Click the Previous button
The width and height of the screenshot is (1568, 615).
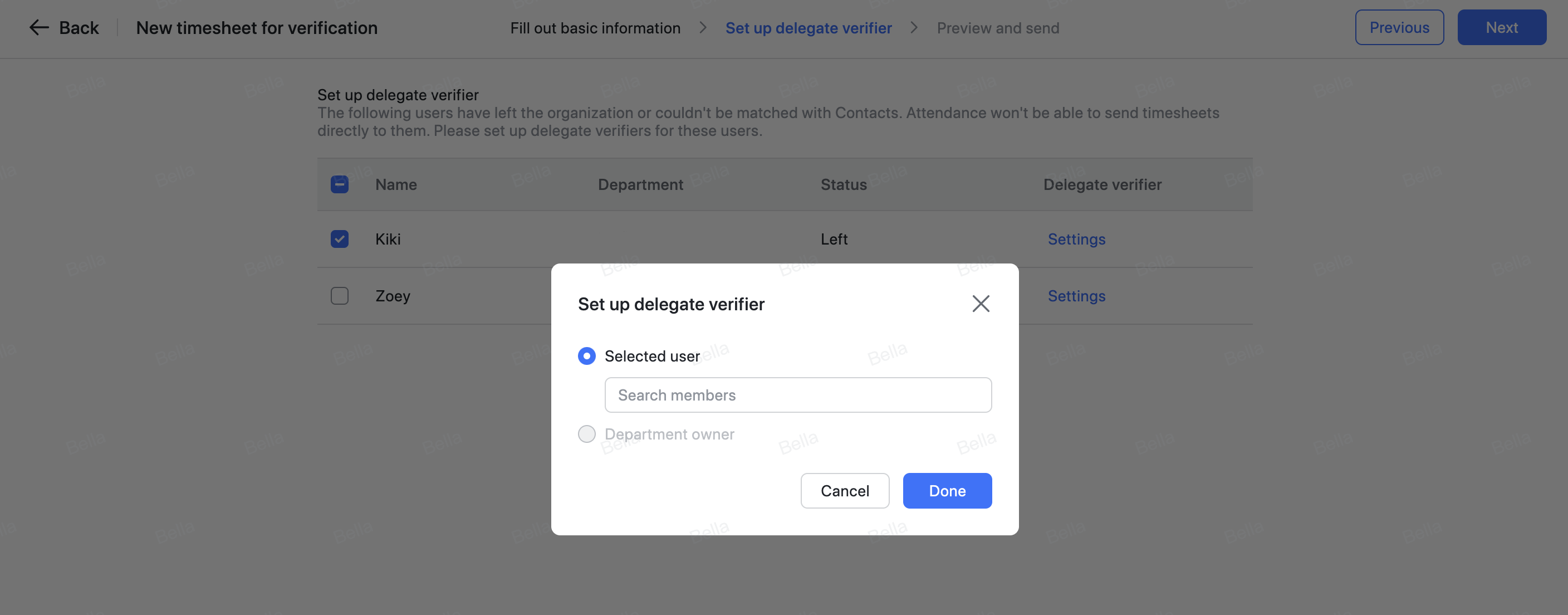tap(1399, 27)
